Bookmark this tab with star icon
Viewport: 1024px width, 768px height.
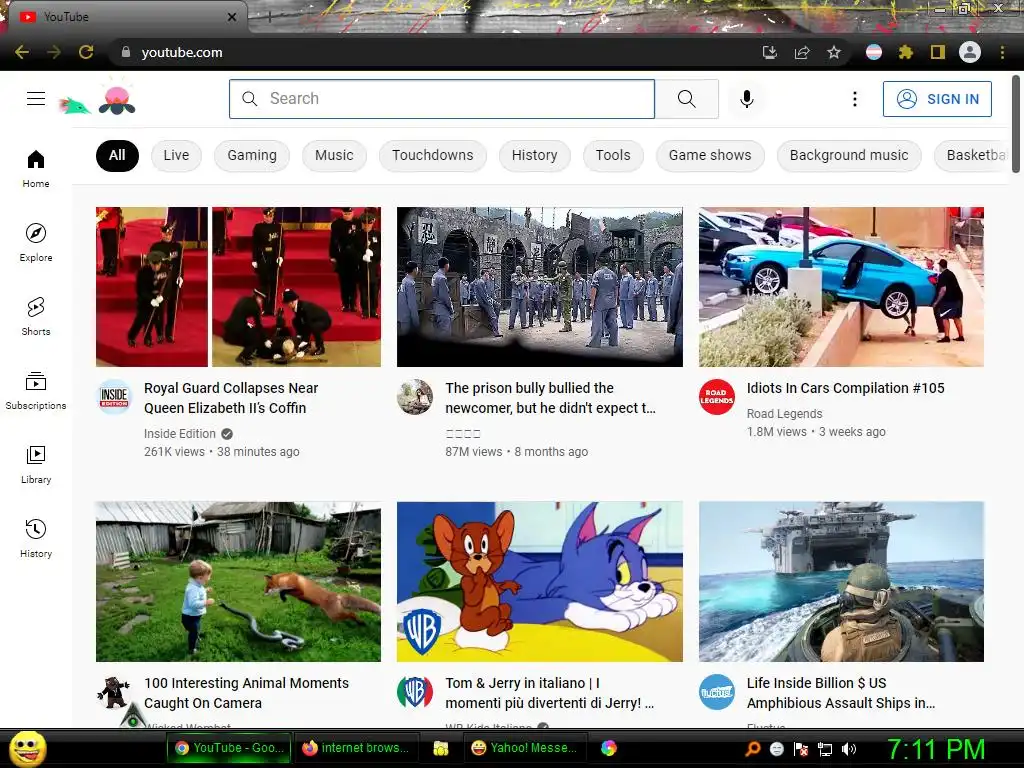834,52
